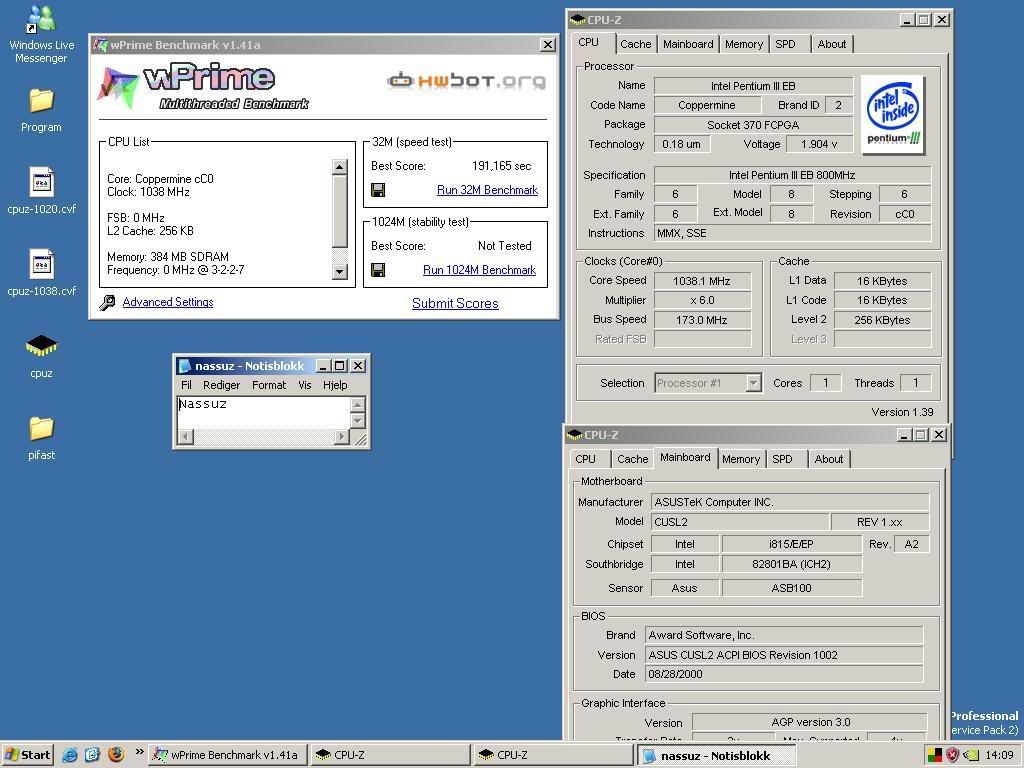Click the colored squares tray icon
This screenshot has width=1024, height=768.
(x=935, y=755)
